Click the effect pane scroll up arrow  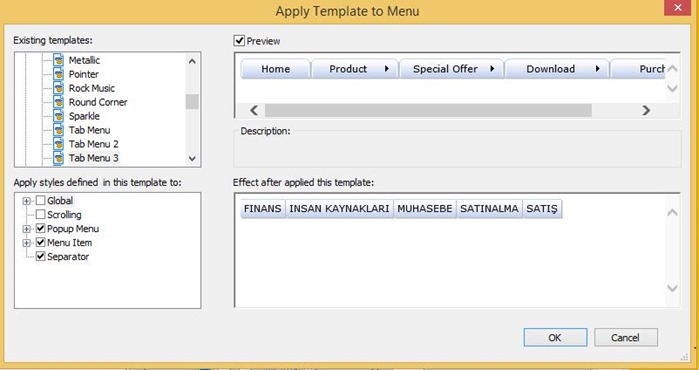tap(673, 212)
